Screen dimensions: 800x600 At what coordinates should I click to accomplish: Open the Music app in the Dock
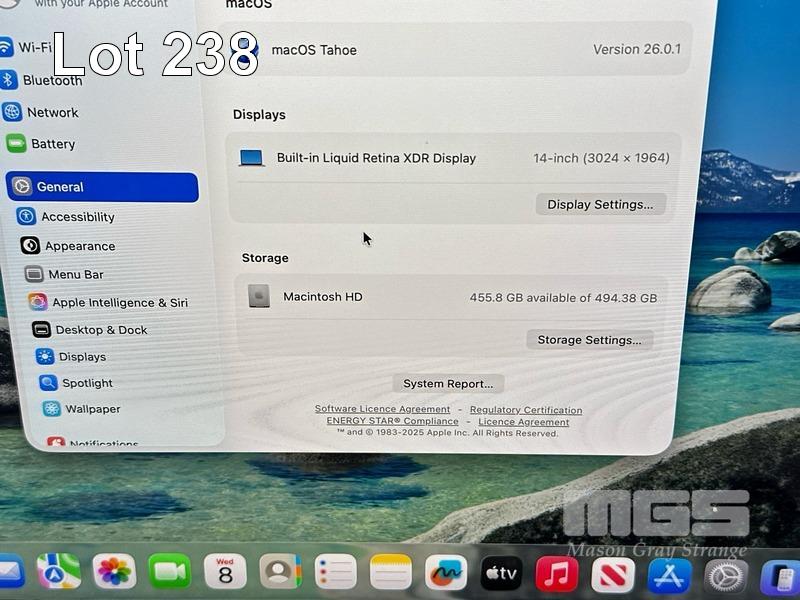click(x=557, y=574)
